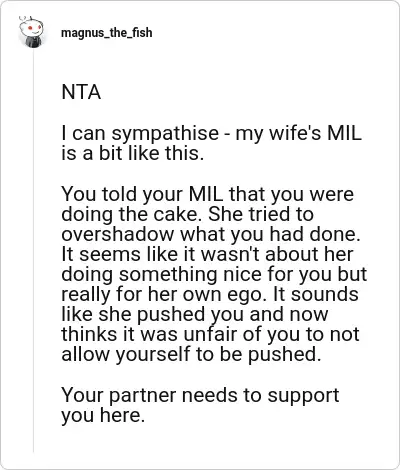The height and width of the screenshot is (470, 400).
Task: Click the line "like she pushed you and now"
Action: 195,314
